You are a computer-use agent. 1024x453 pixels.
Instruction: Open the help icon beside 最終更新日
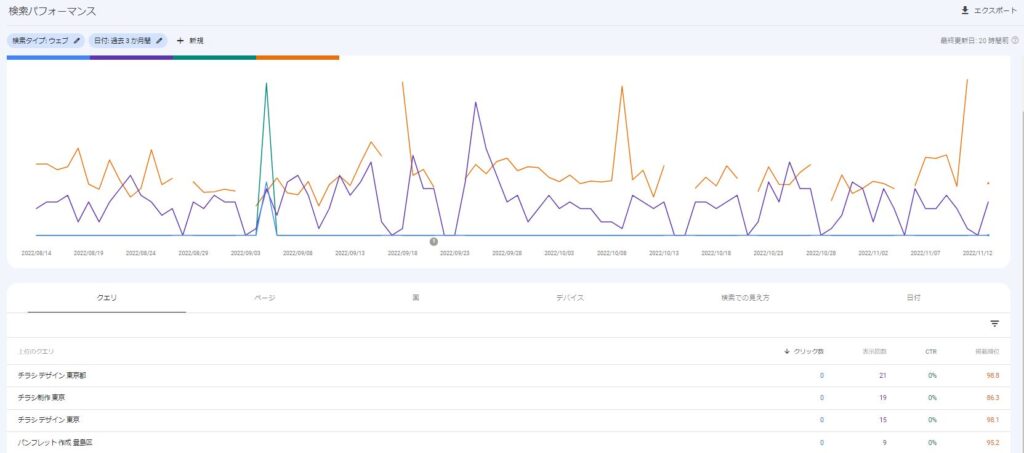pos(1015,40)
